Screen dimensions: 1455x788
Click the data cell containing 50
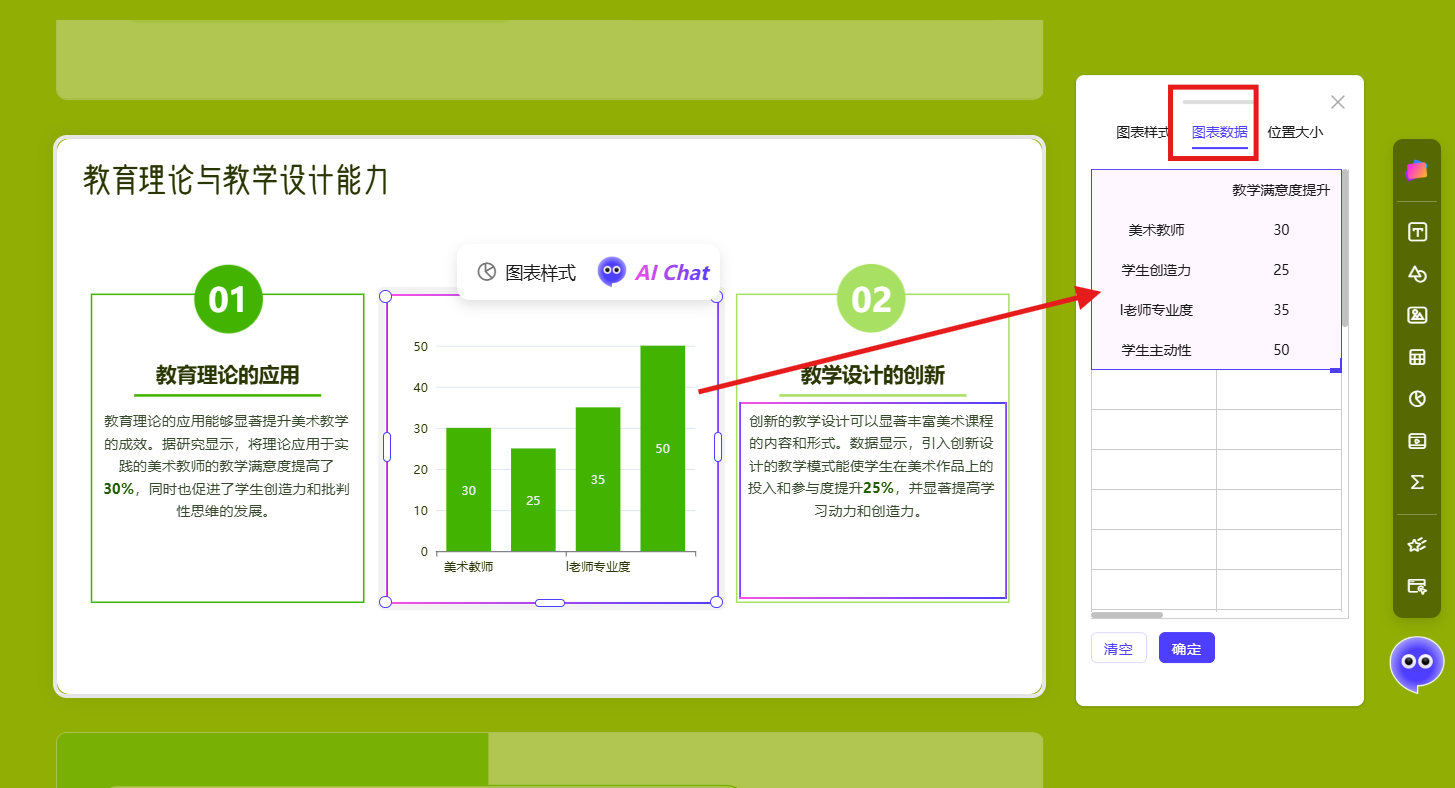pos(1281,350)
